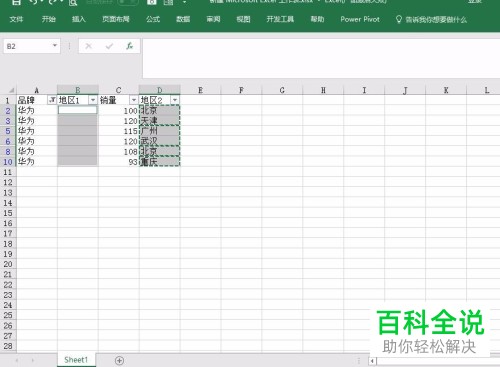Click the 告诉我你想要做什么 search box

pos(436,20)
